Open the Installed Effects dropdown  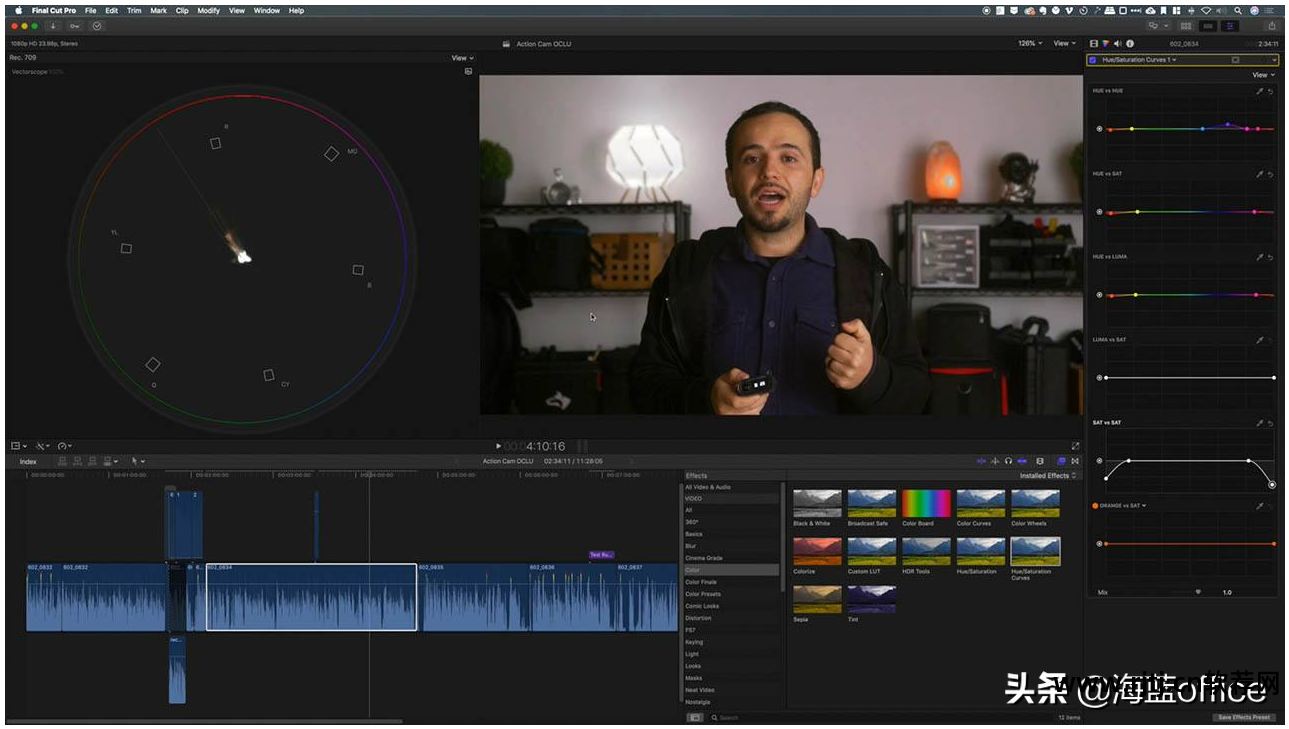point(1048,476)
